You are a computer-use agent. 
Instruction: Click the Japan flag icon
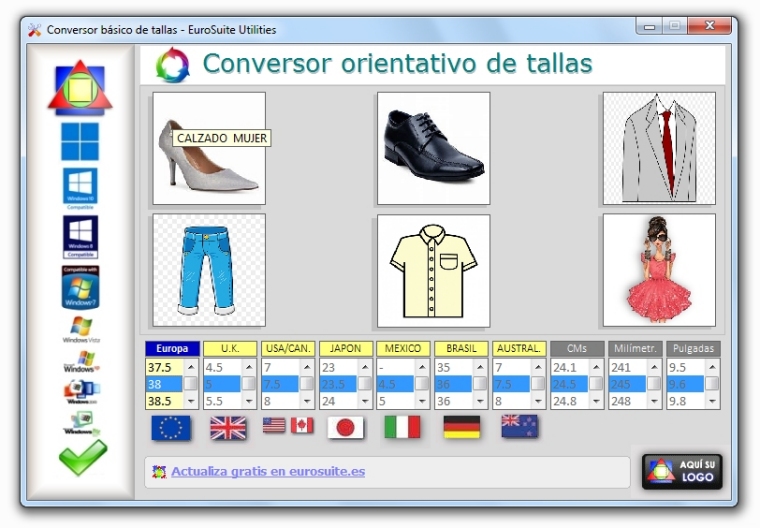[x=345, y=427]
